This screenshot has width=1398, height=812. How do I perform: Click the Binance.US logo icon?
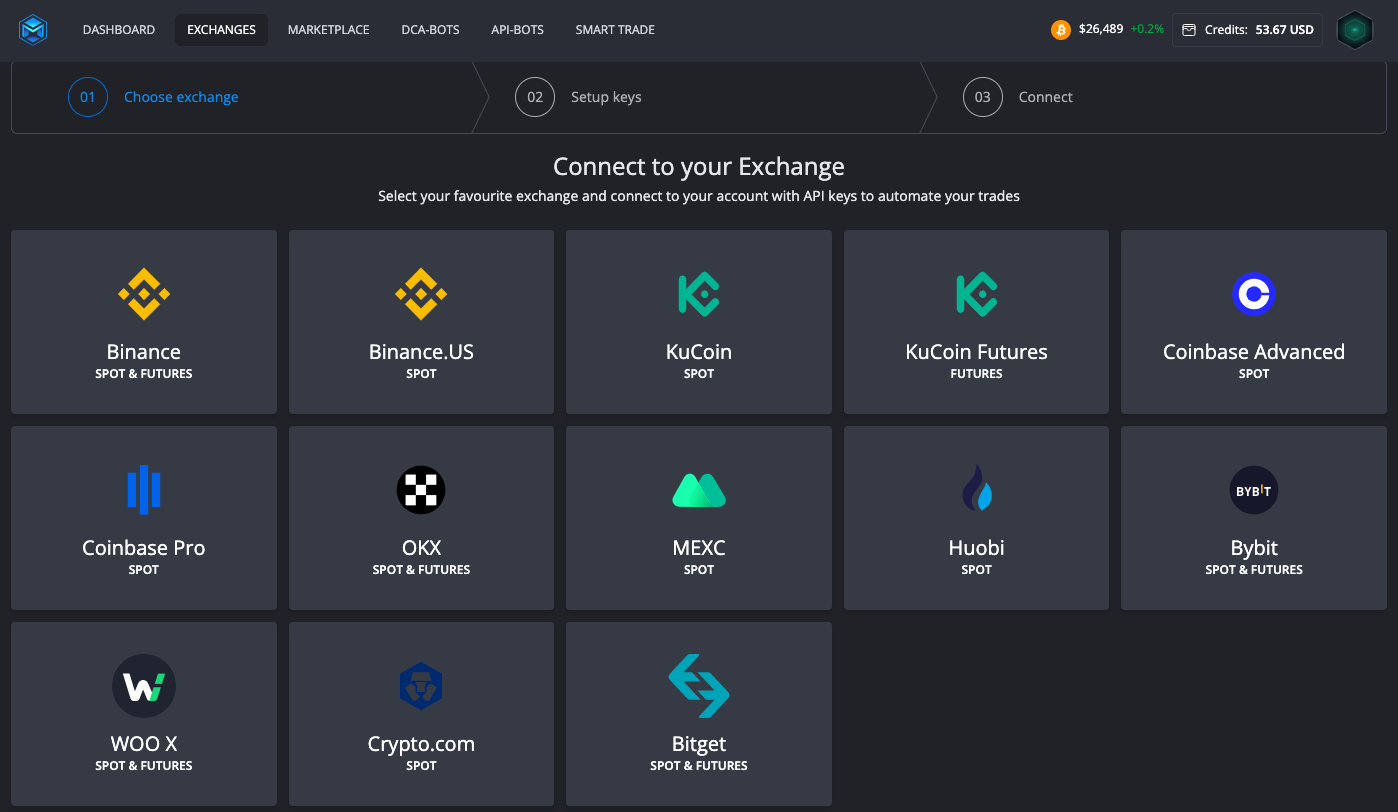tap(421, 294)
